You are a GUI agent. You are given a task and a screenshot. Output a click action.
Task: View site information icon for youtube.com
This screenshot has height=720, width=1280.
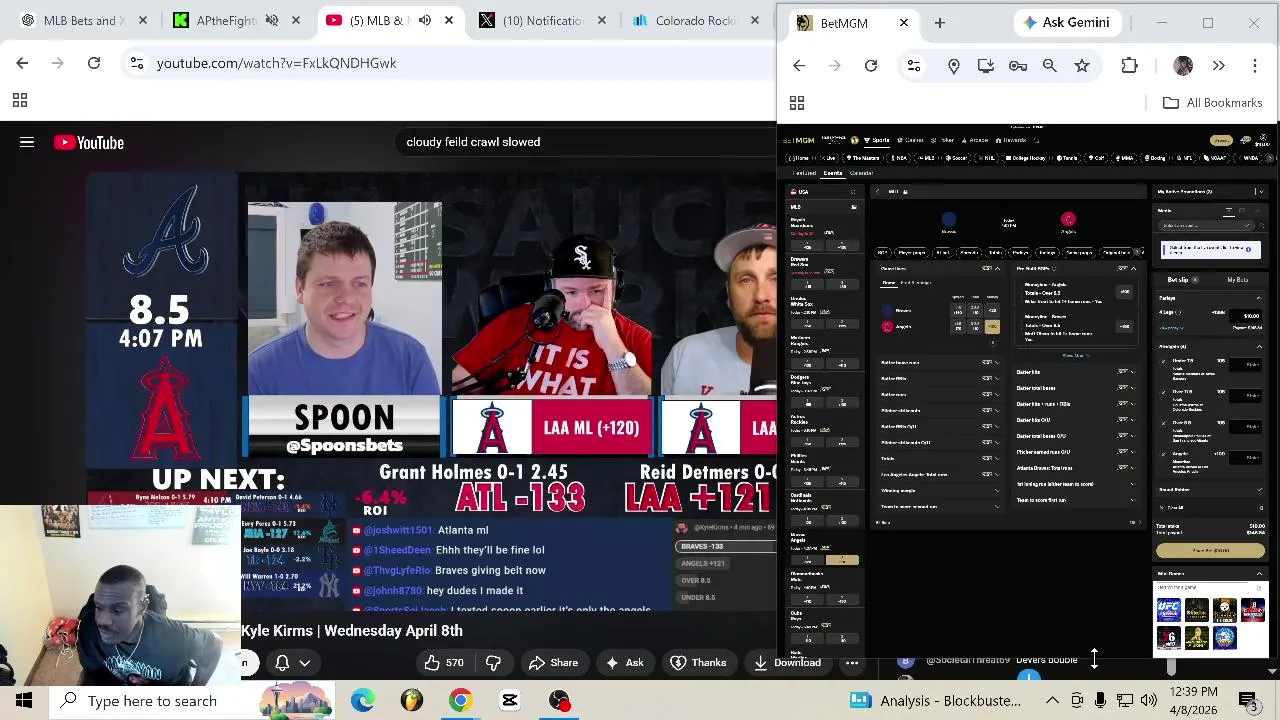point(137,63)
